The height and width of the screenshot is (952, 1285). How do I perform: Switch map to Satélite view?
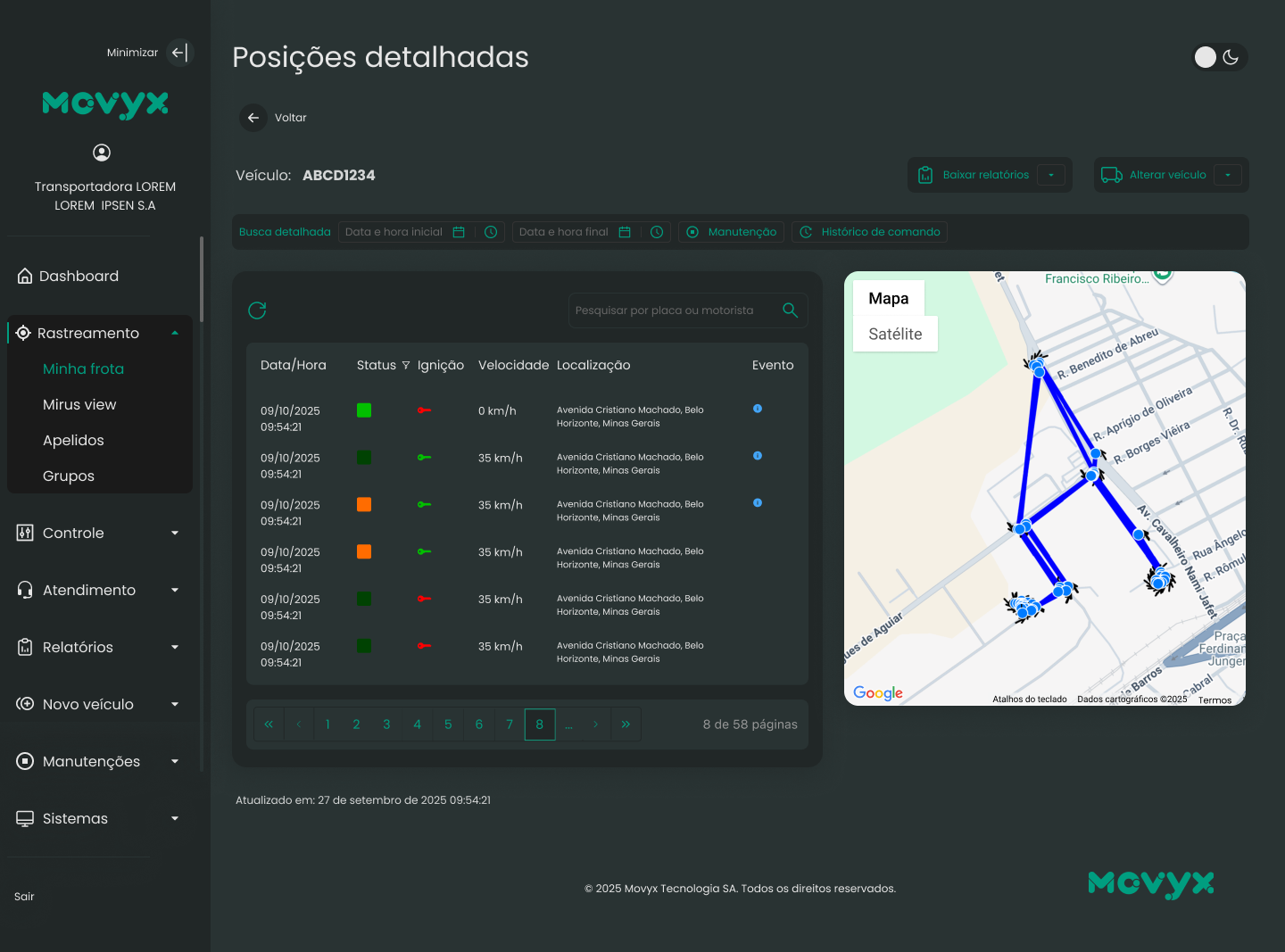pyautogui.click(x=895, y=334)
